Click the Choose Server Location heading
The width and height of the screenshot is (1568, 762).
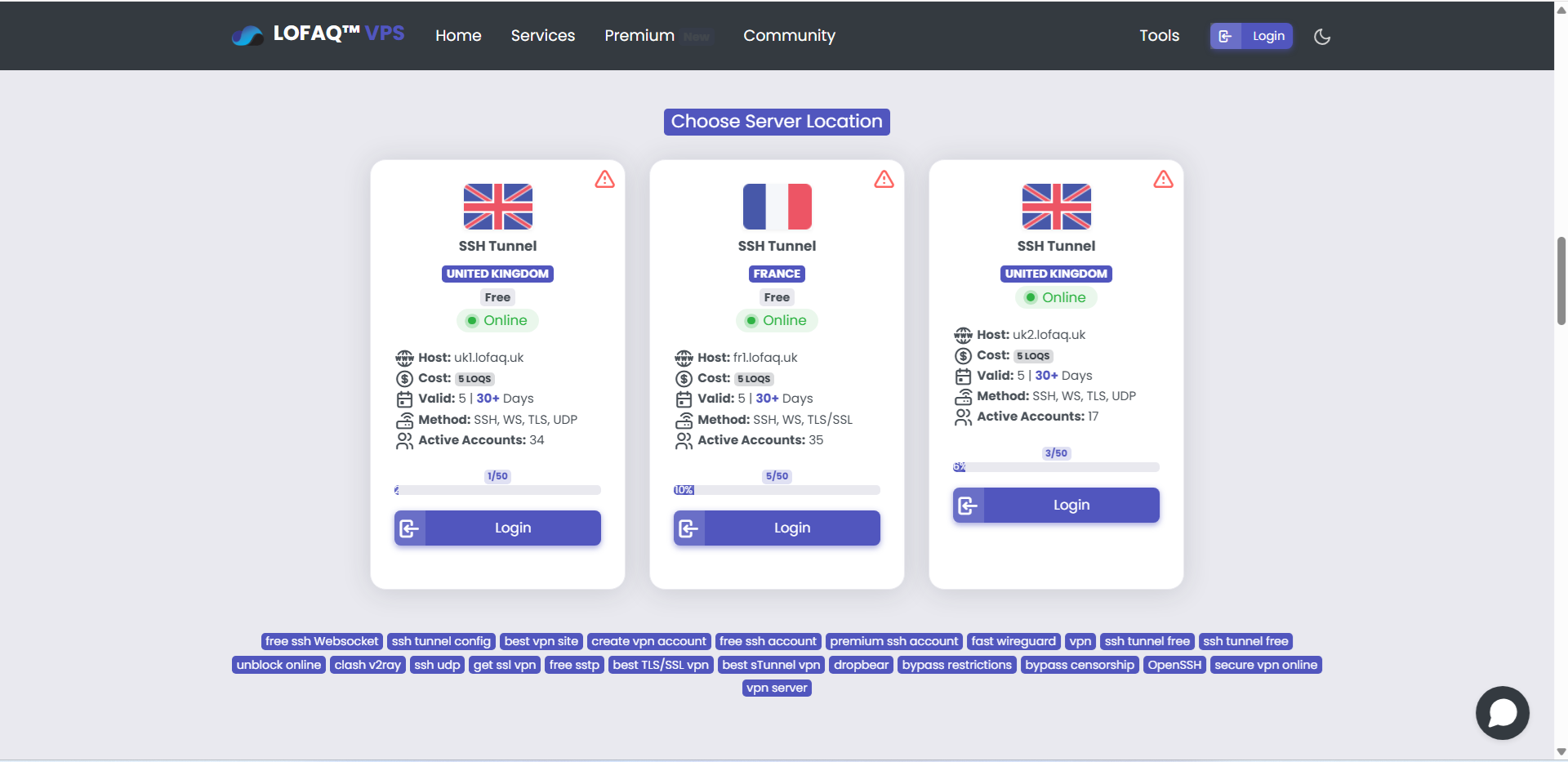tap(777, 122)
